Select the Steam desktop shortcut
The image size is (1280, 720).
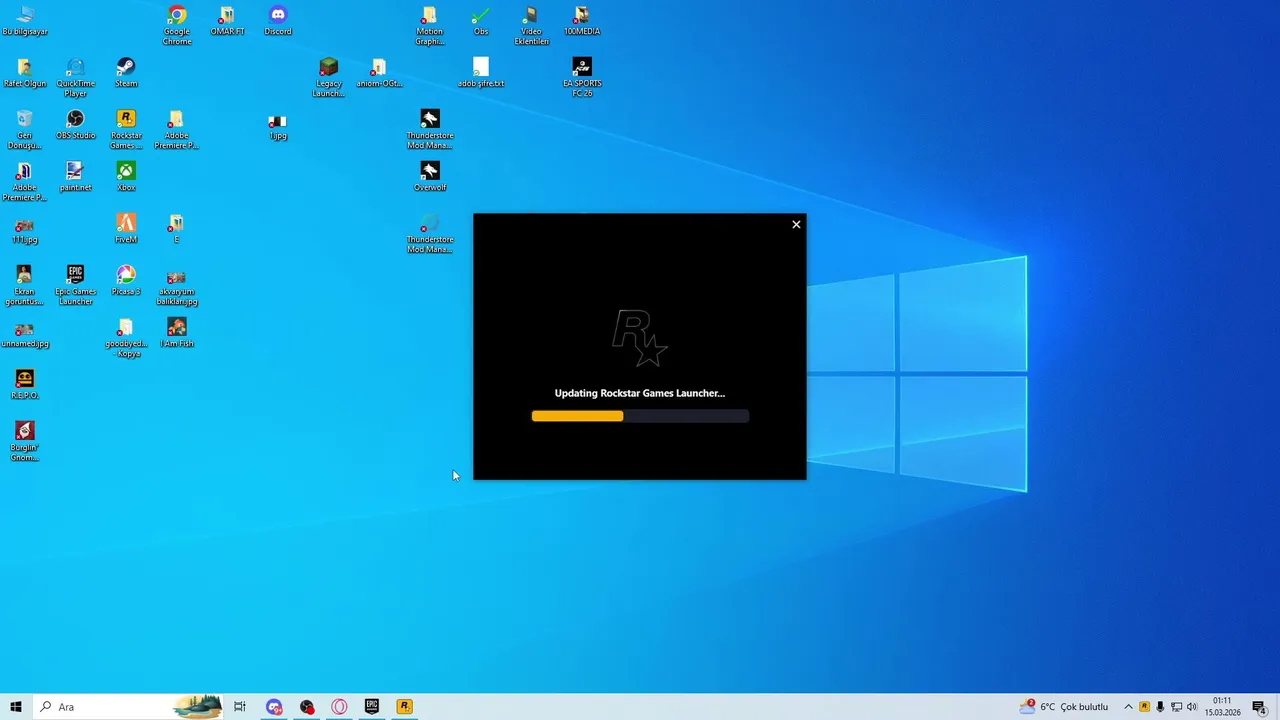click(126, 73)
